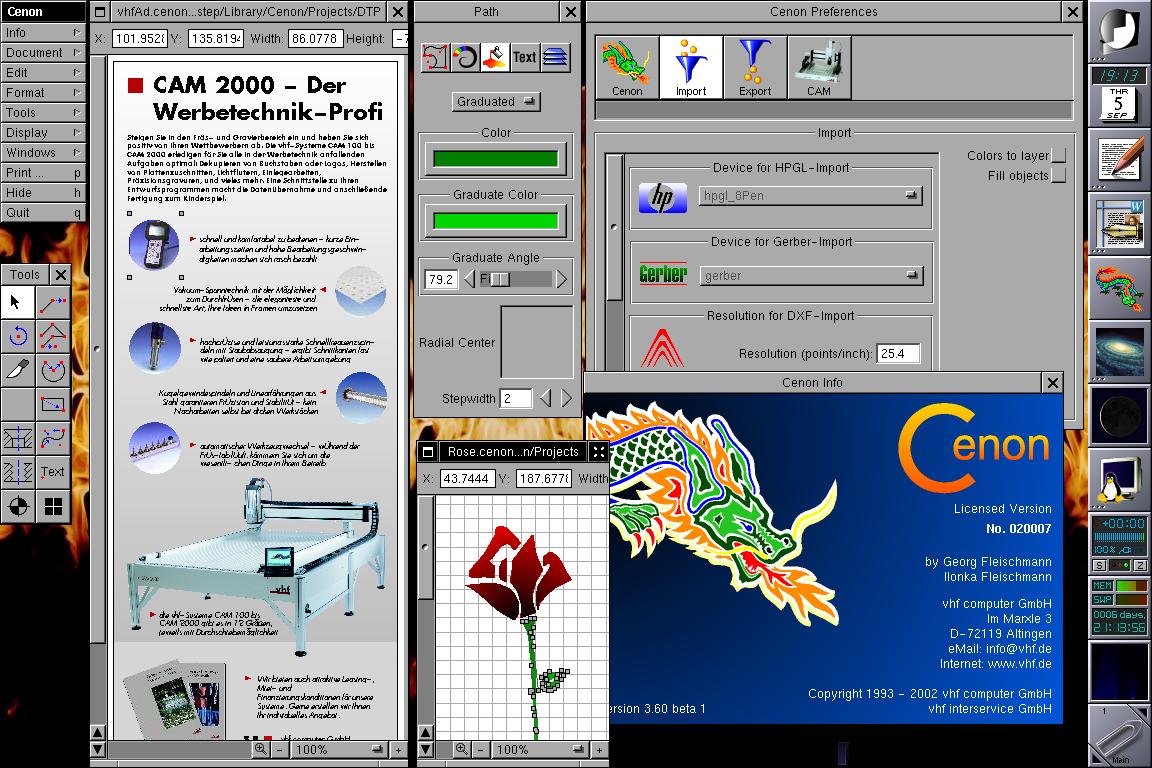This screenshot has width=1152, height=768.
Task: Click the Quit menu item
Action: click(x=42, y=212)
